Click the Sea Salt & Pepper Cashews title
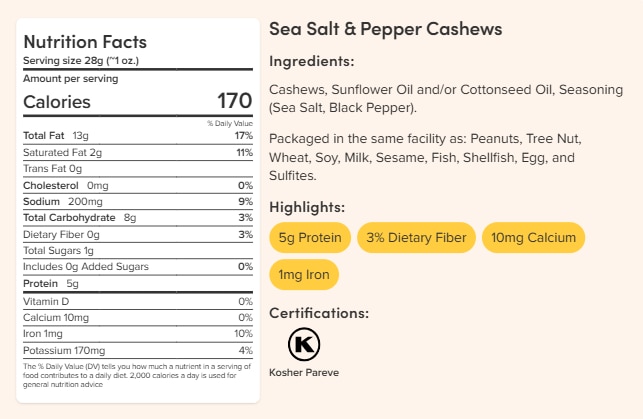643x419 pixels. pos(386,29)
